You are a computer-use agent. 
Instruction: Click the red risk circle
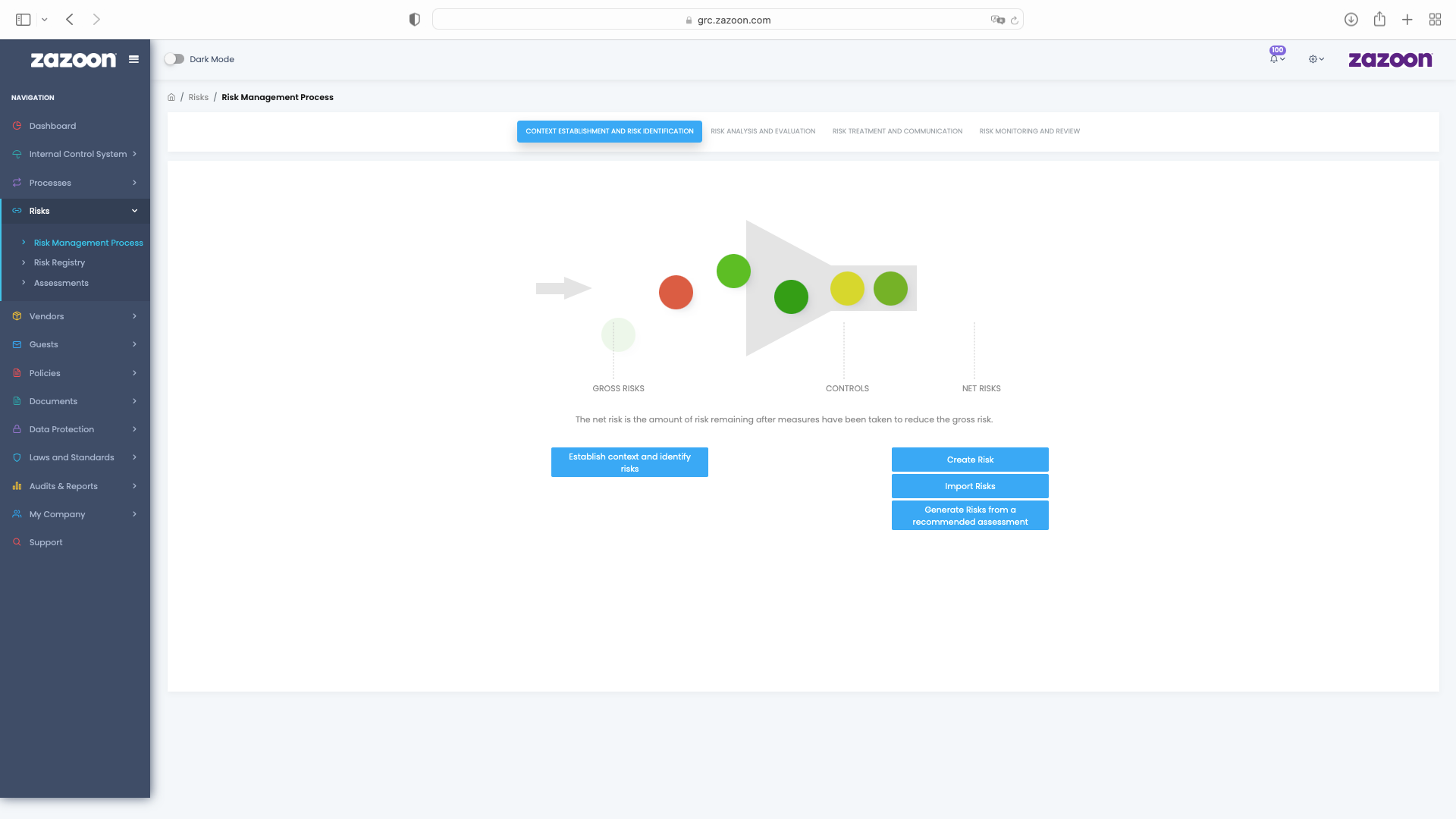coord(676,293)
